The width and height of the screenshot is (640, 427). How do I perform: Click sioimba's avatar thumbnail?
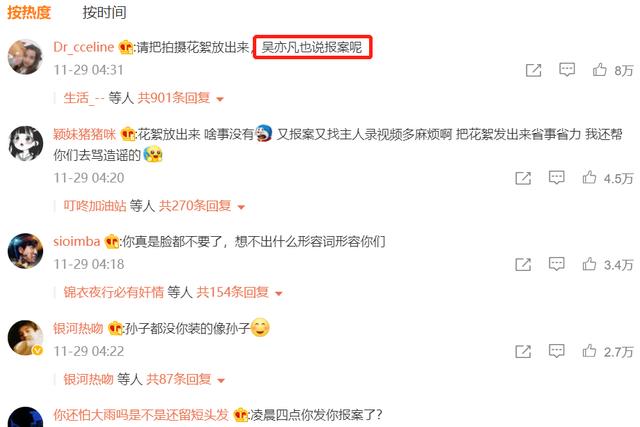25,251
